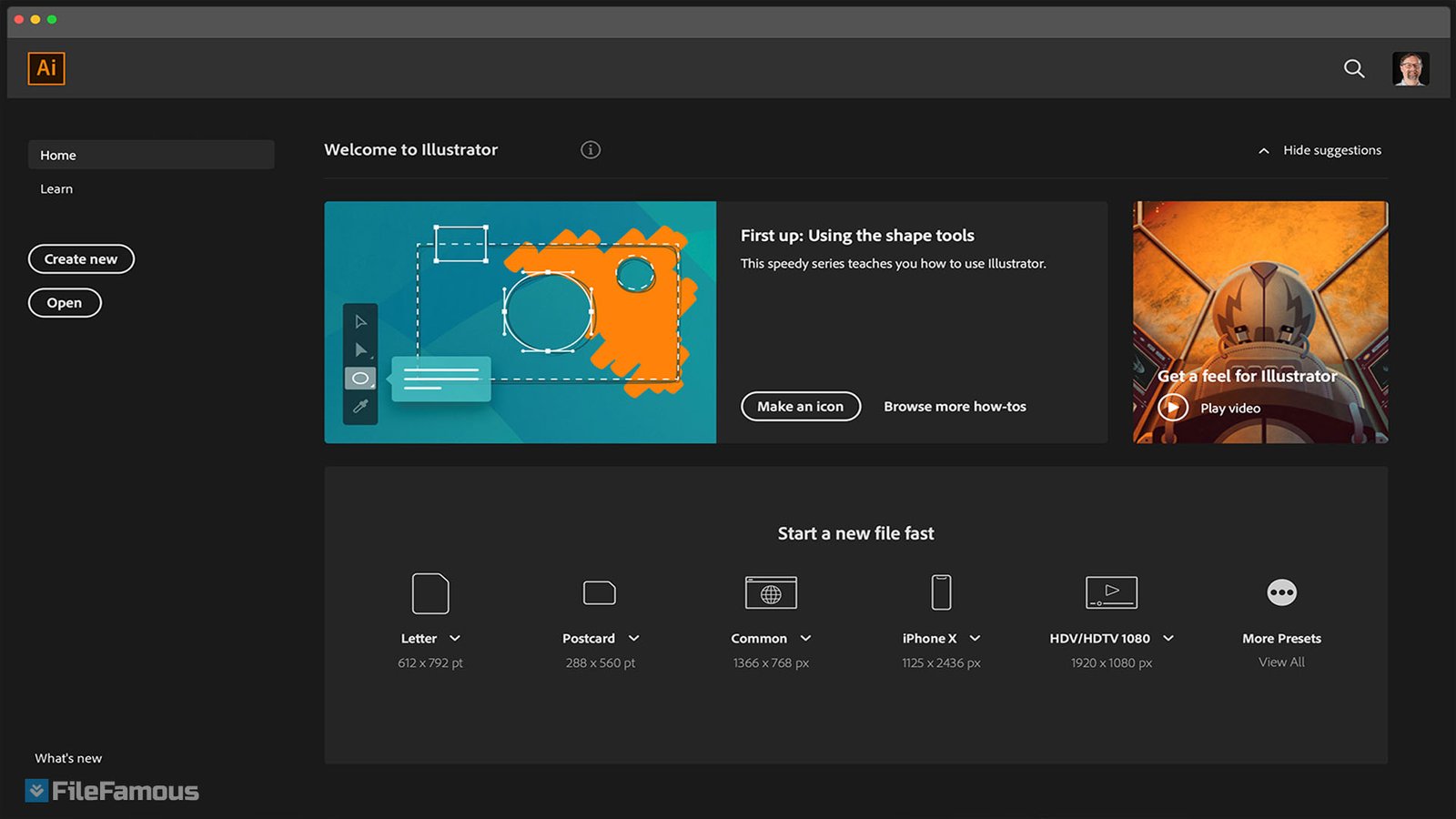Click the Play video label
This screenshot has width=1456, height=819.
1230,408
